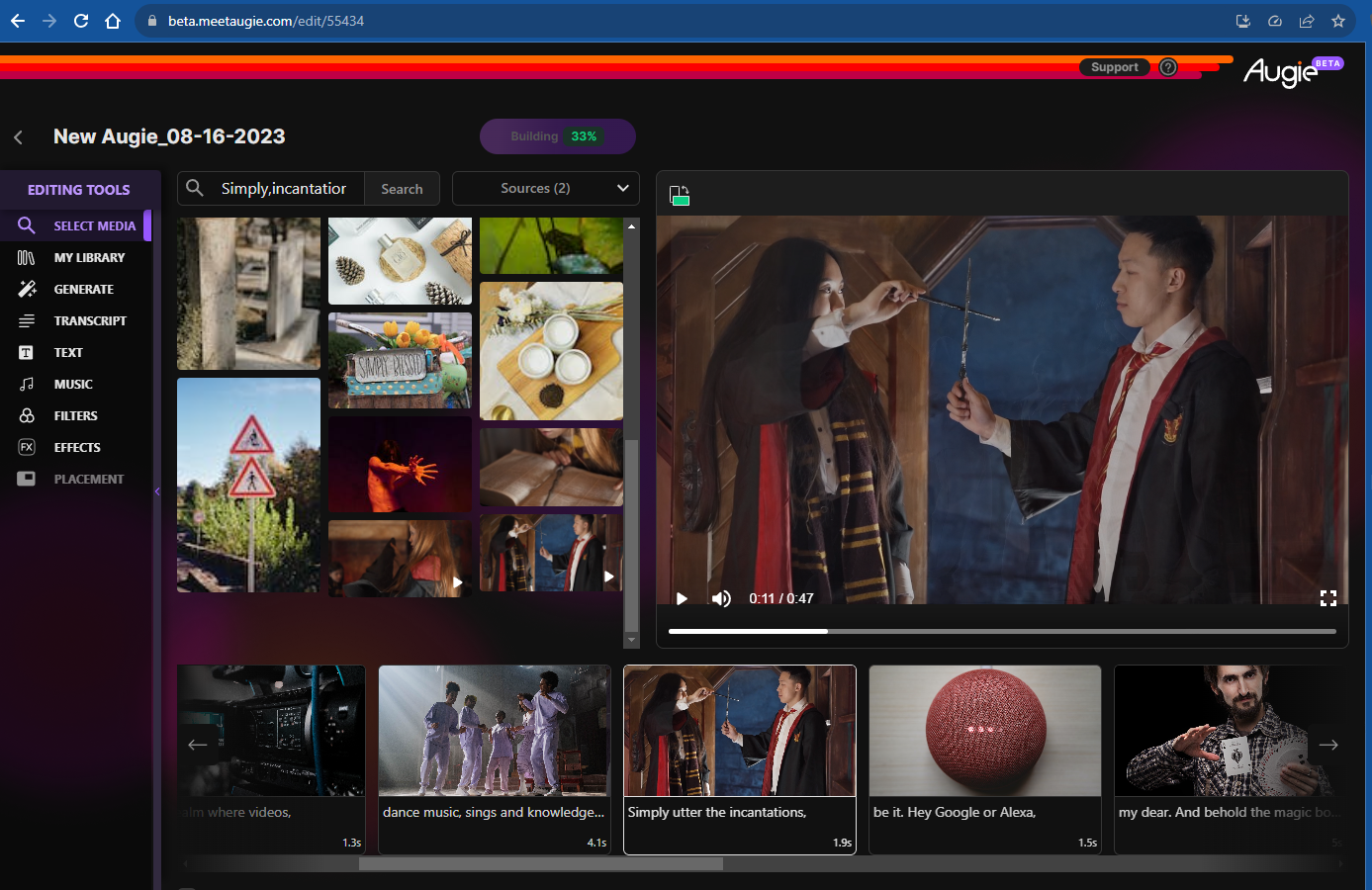Screen dimensions: 1372x890
Task: Select the red smart speaker clip
Action: (x=984, y=732)
